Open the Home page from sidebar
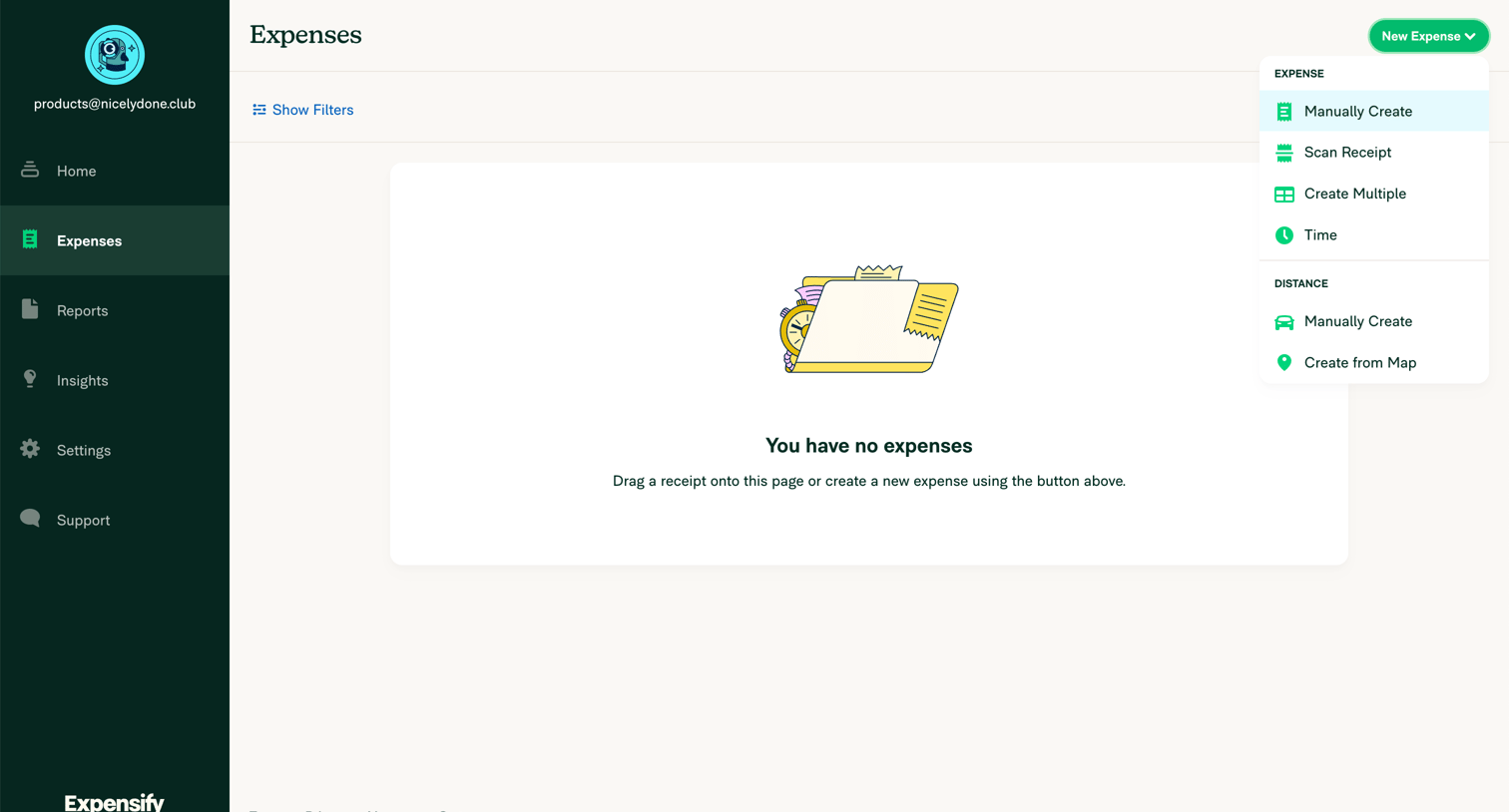 [115, 171]
